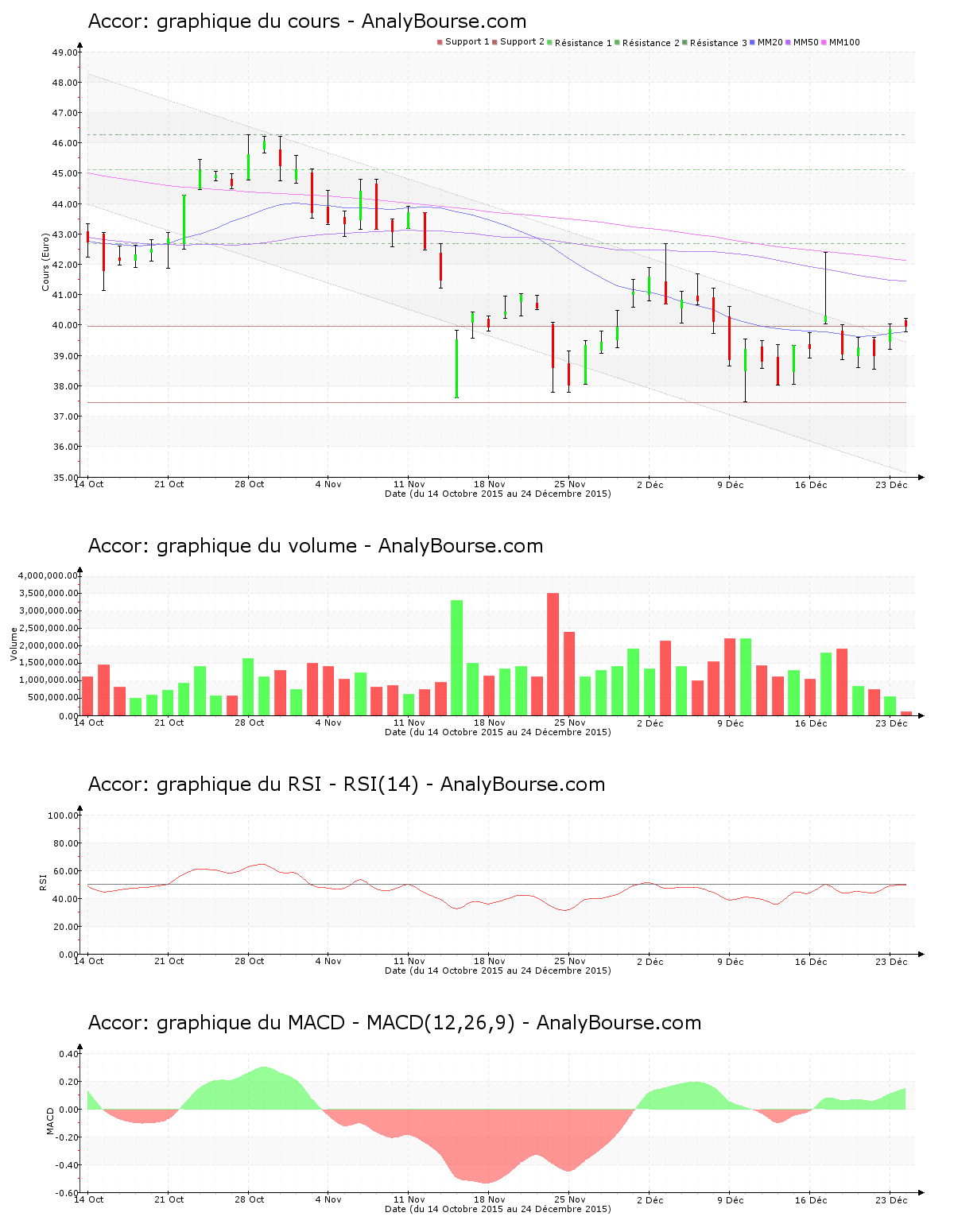Click '25 Nov' on the volume chart axis
This screenshot has height=1232, width=954.
click(x=570, y=723)
